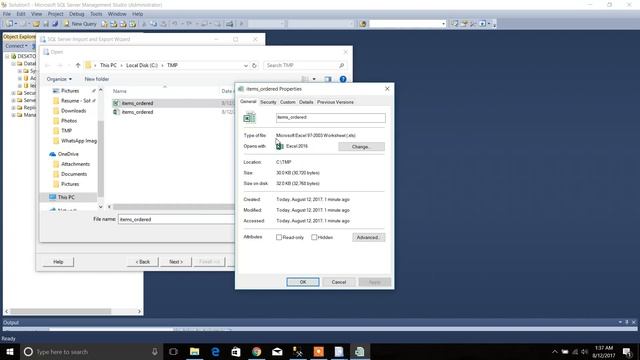Open the Organize dropdown menu

pyautogui.click(x=59, y=79)
